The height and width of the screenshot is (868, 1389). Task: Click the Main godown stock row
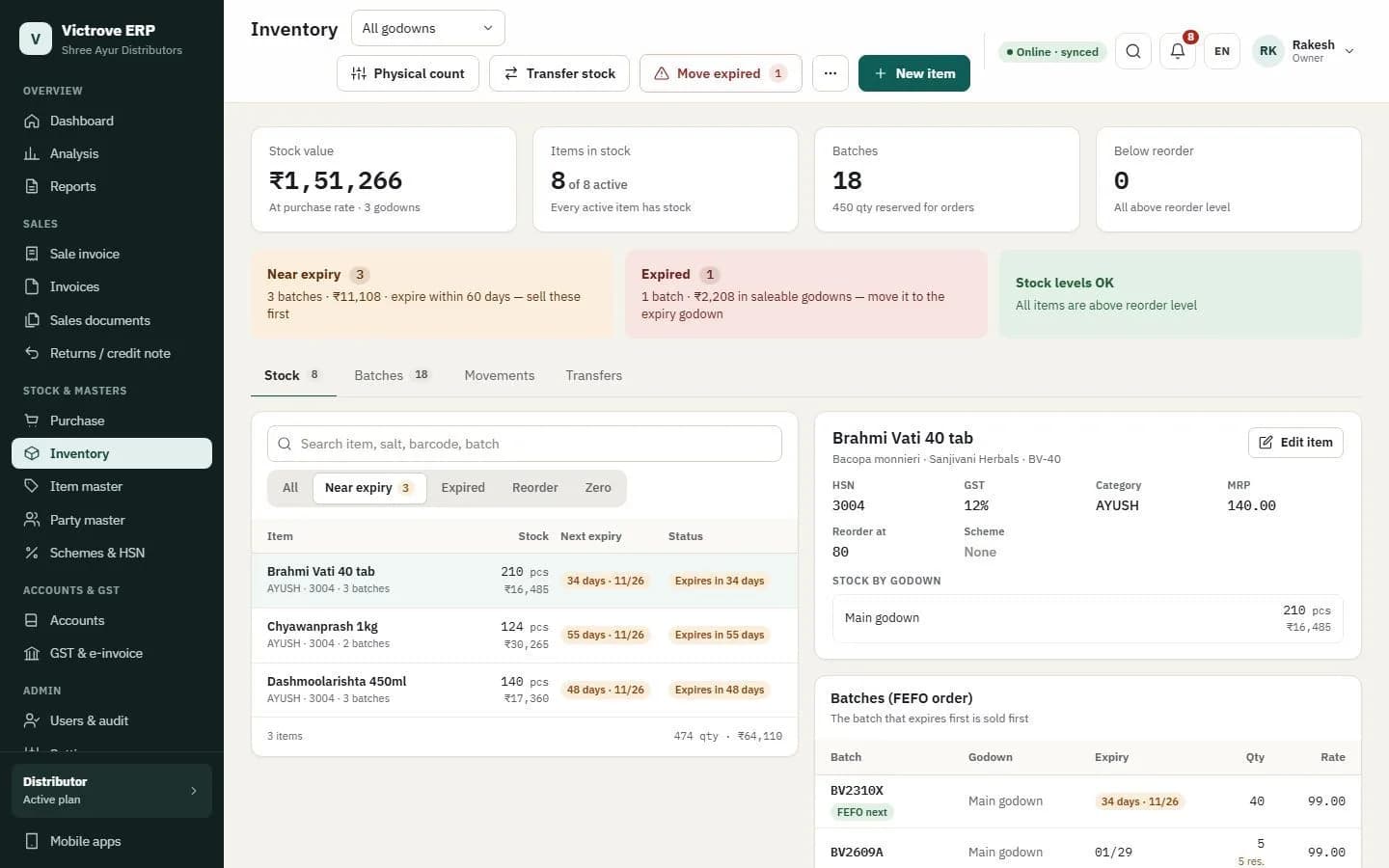[1088, 618]
